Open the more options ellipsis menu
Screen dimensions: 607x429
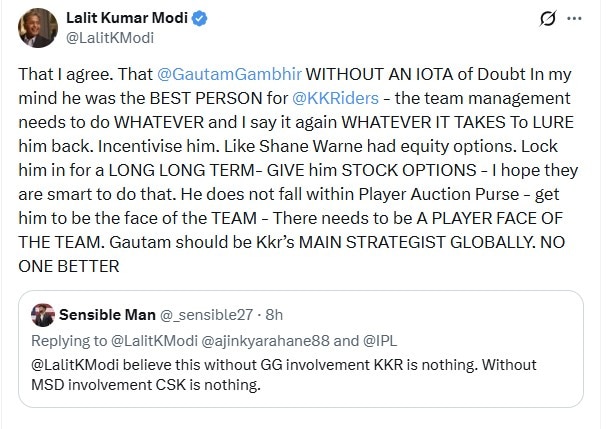(576, 18)
